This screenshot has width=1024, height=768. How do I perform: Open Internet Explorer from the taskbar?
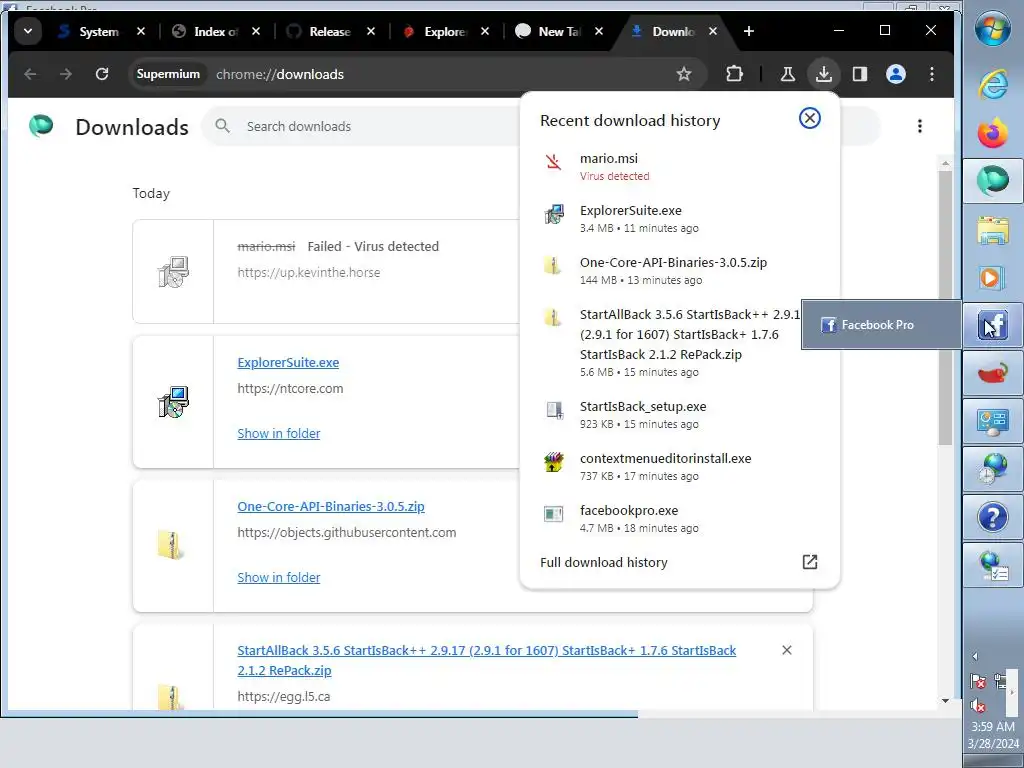tap(993, 84)
